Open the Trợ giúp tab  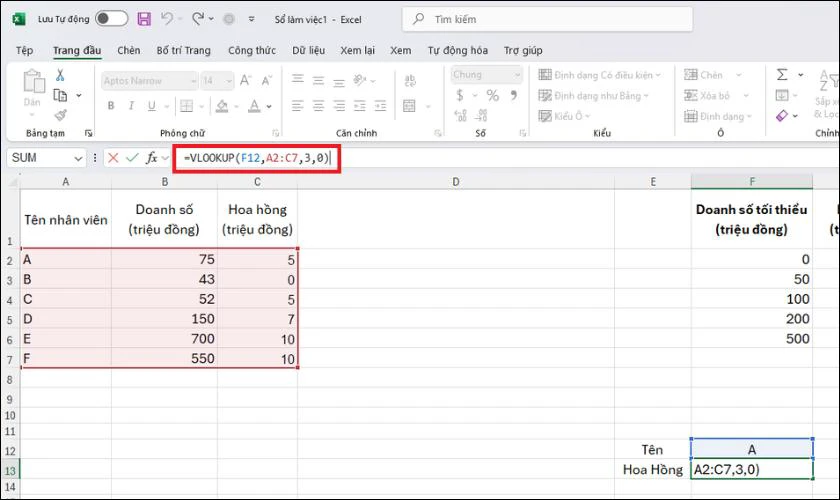coord(523,50)
